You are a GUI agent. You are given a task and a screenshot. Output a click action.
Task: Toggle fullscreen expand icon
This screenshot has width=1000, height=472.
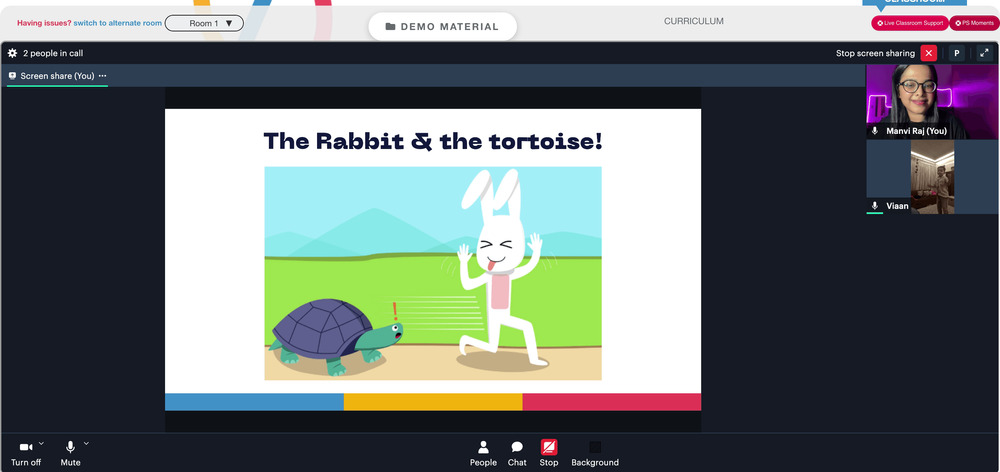(x=985, y=54)
